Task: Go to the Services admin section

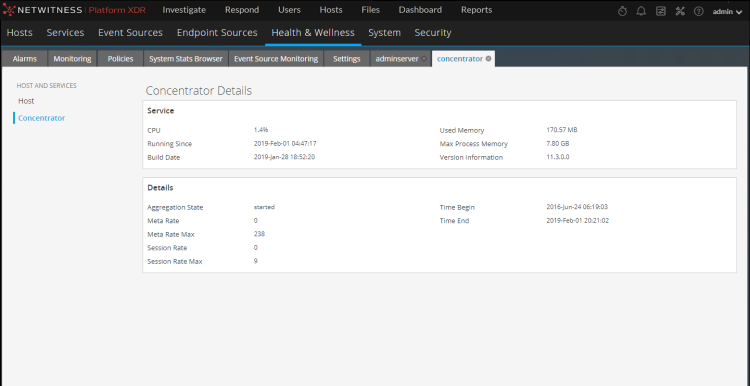Action: [x=66, y=33]
